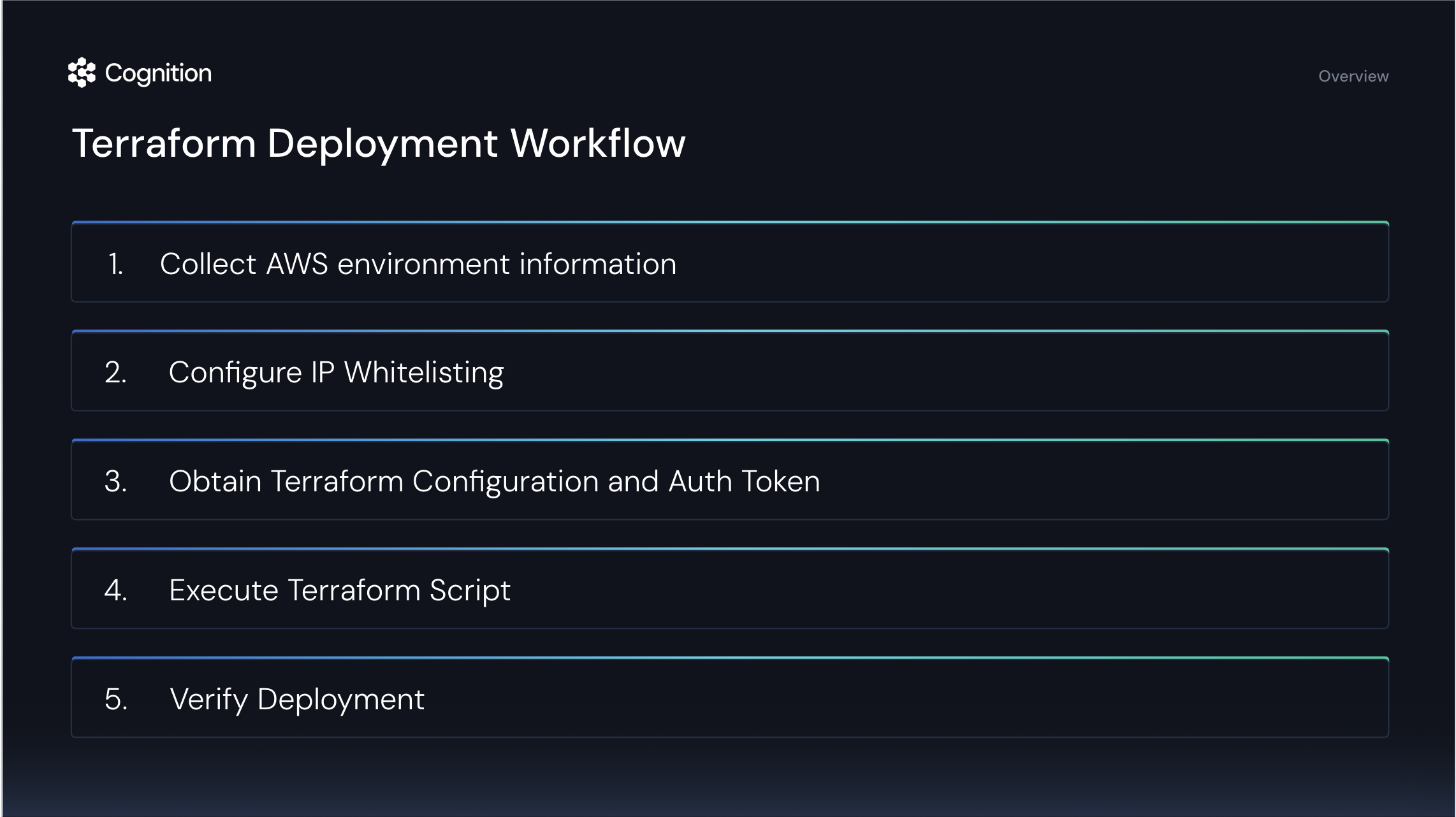The width and height of the screenshot is (1456, 817).
Task: Click the number 1. list marker
Action: (x=115, y=264)
